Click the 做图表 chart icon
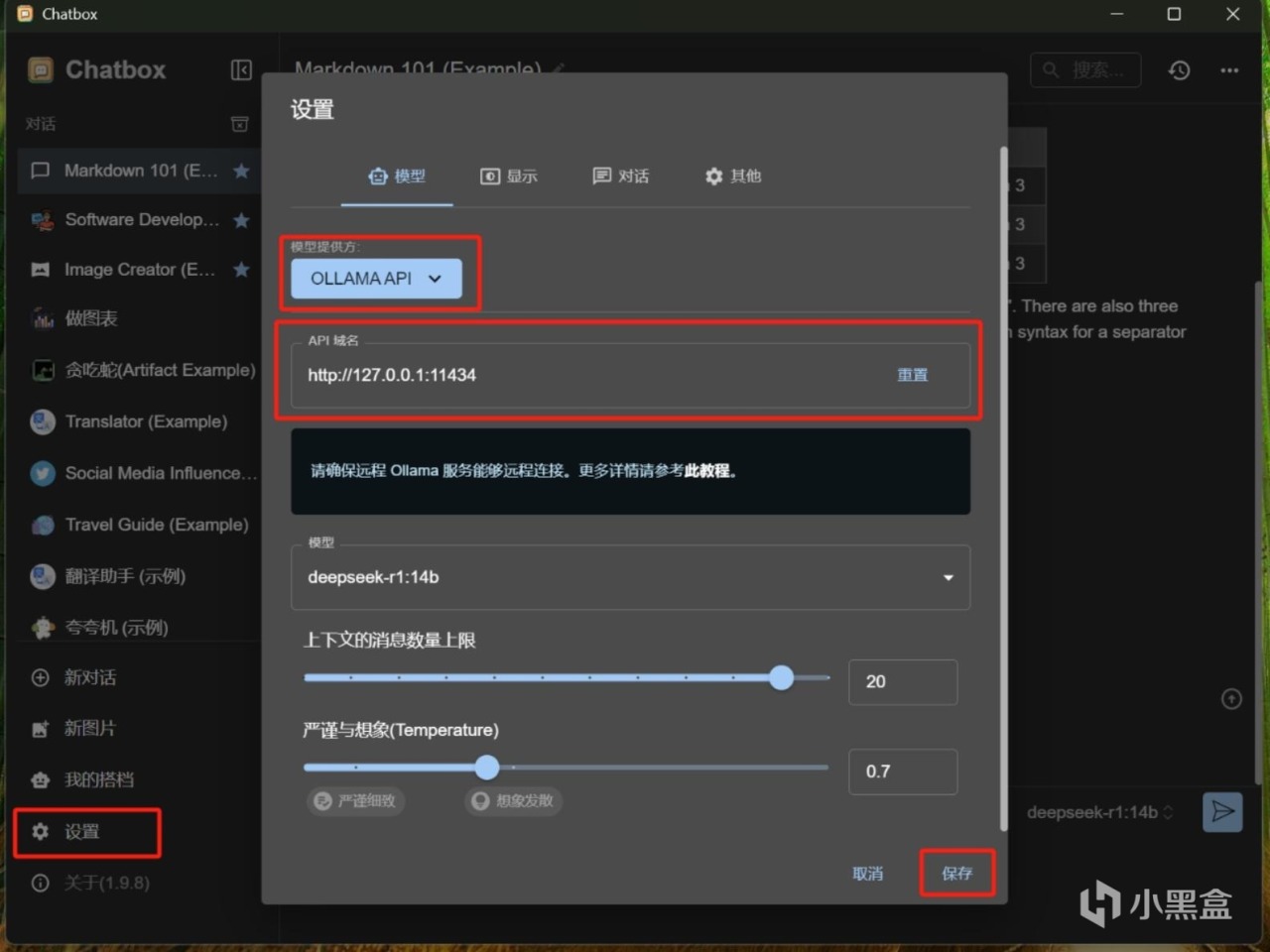Image resolution: width=1270 pixels, height=952 pixels. pos(43,318)
